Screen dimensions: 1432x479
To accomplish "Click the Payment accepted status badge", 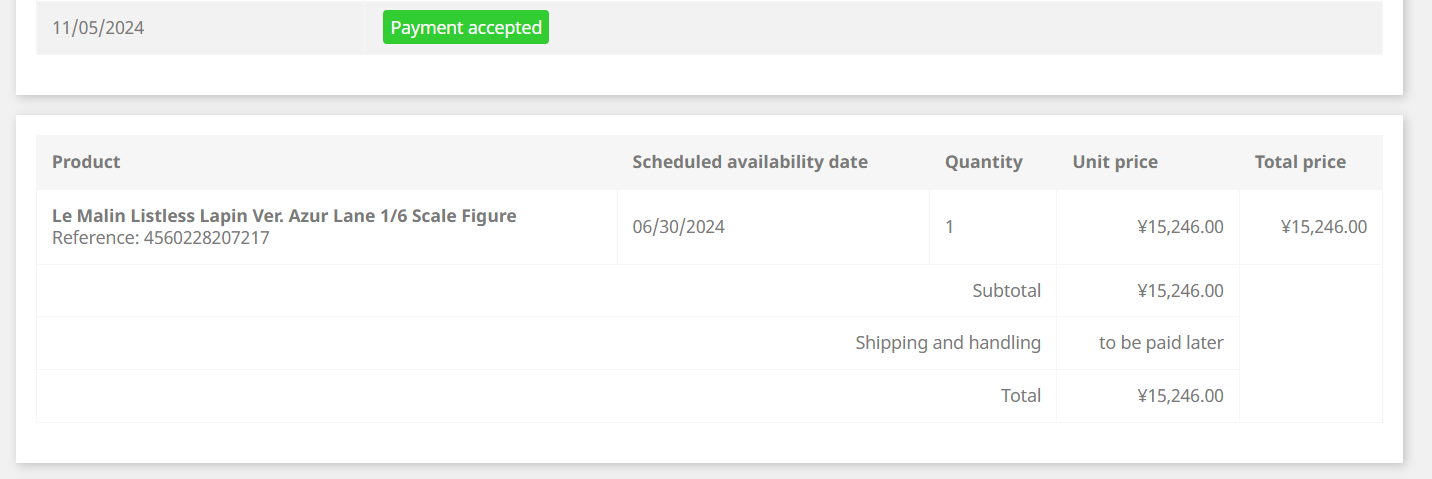I will point(466,28).
